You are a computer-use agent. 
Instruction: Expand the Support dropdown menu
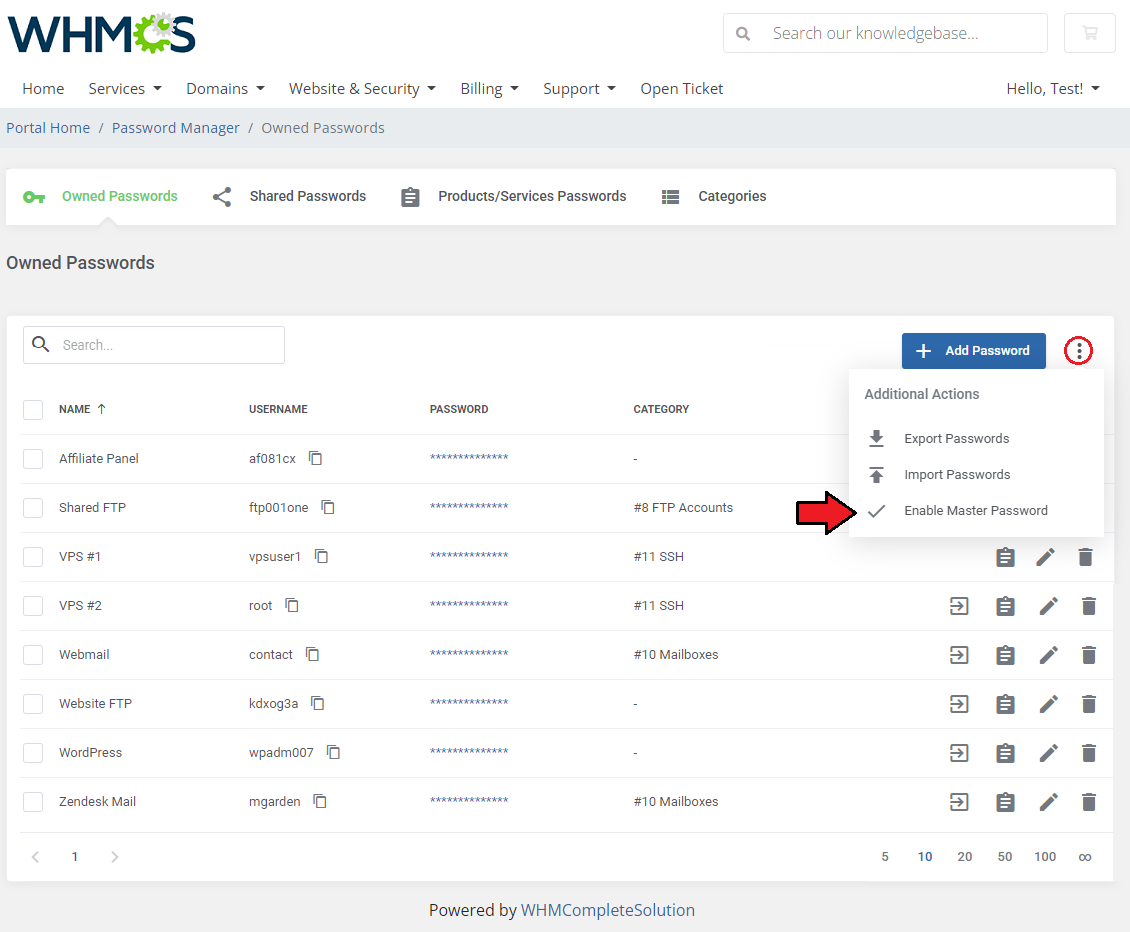[x=579, y=89]
